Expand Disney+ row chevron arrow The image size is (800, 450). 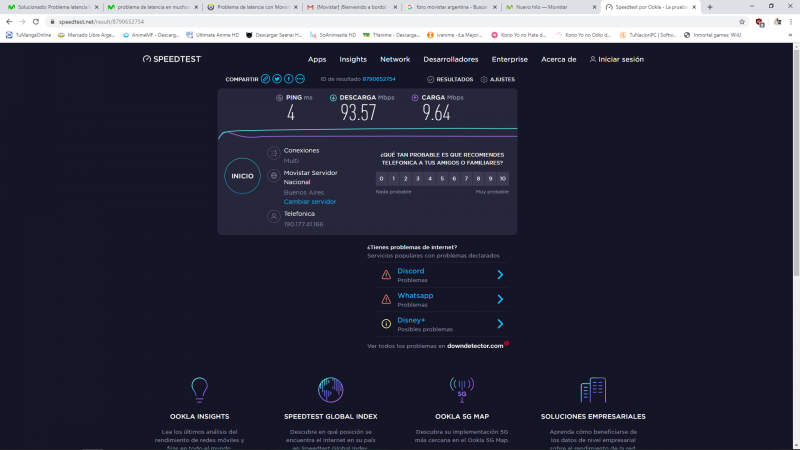tap(500, 323)
